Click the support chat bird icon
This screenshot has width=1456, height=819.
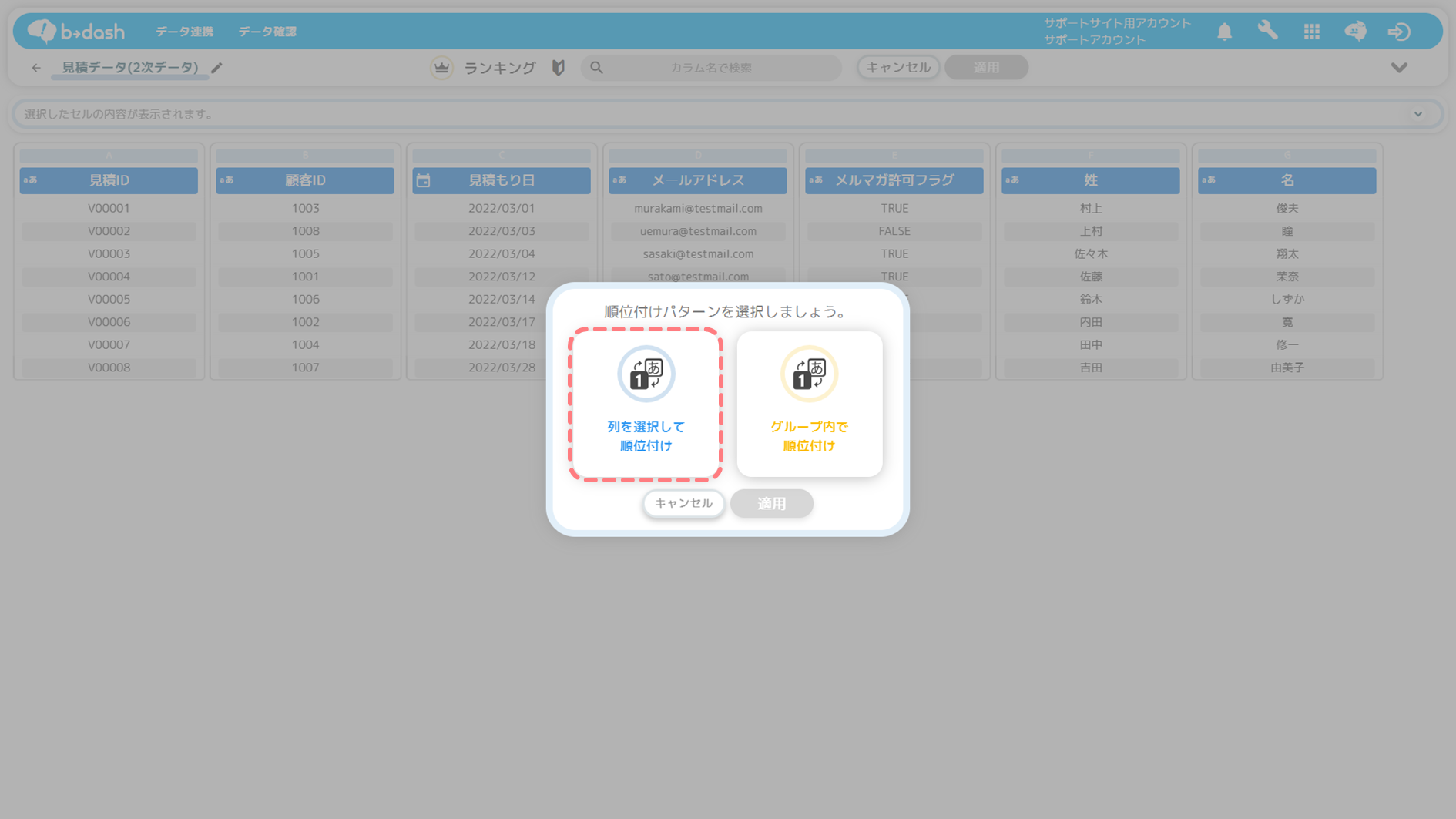(1355, 31)
